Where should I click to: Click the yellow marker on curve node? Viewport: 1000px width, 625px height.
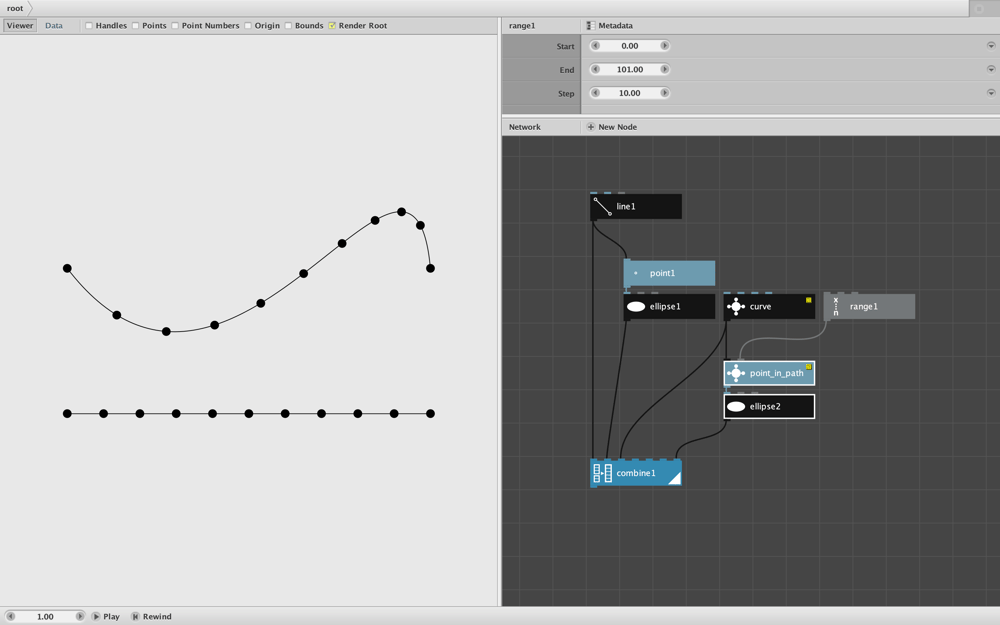(809, 300)
